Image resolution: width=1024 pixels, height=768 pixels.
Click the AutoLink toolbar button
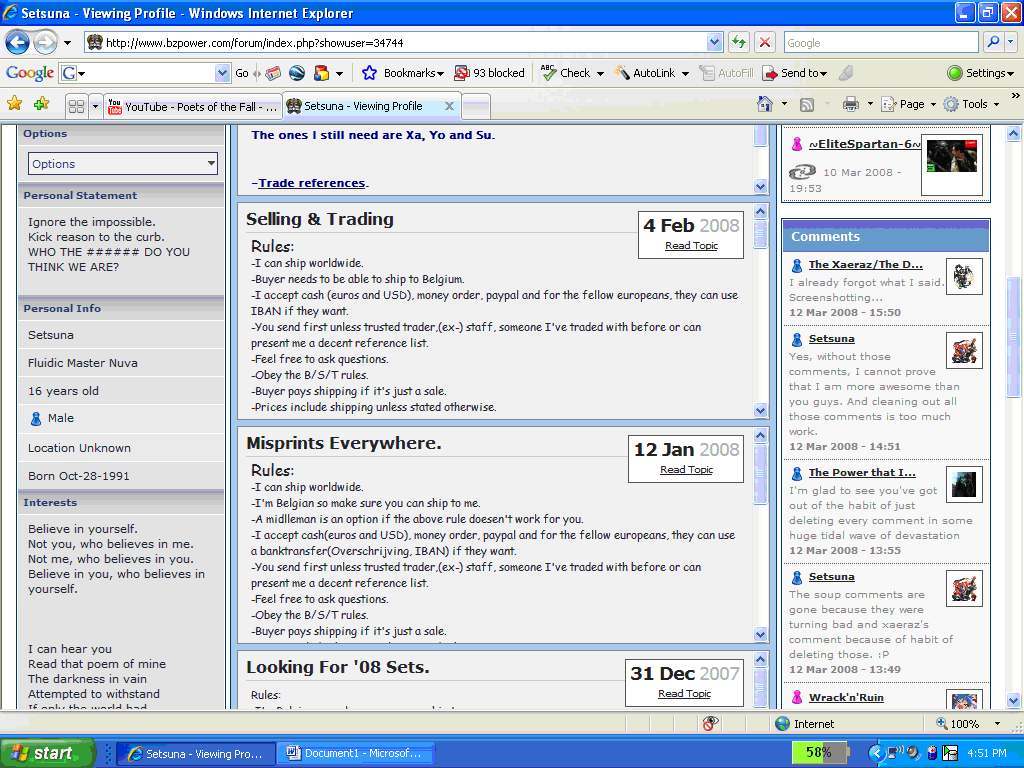click(x=645, y=73)
